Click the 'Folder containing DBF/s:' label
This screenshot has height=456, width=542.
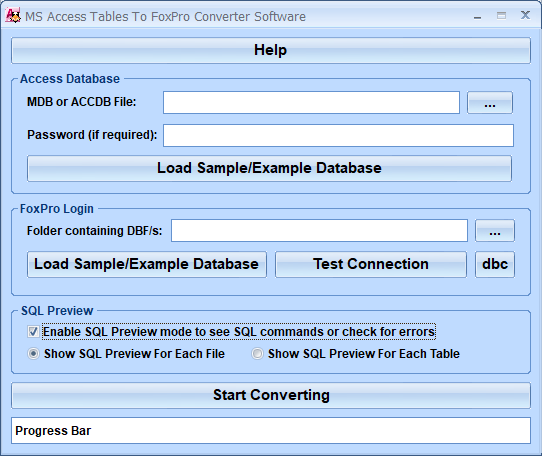[94, 231]
